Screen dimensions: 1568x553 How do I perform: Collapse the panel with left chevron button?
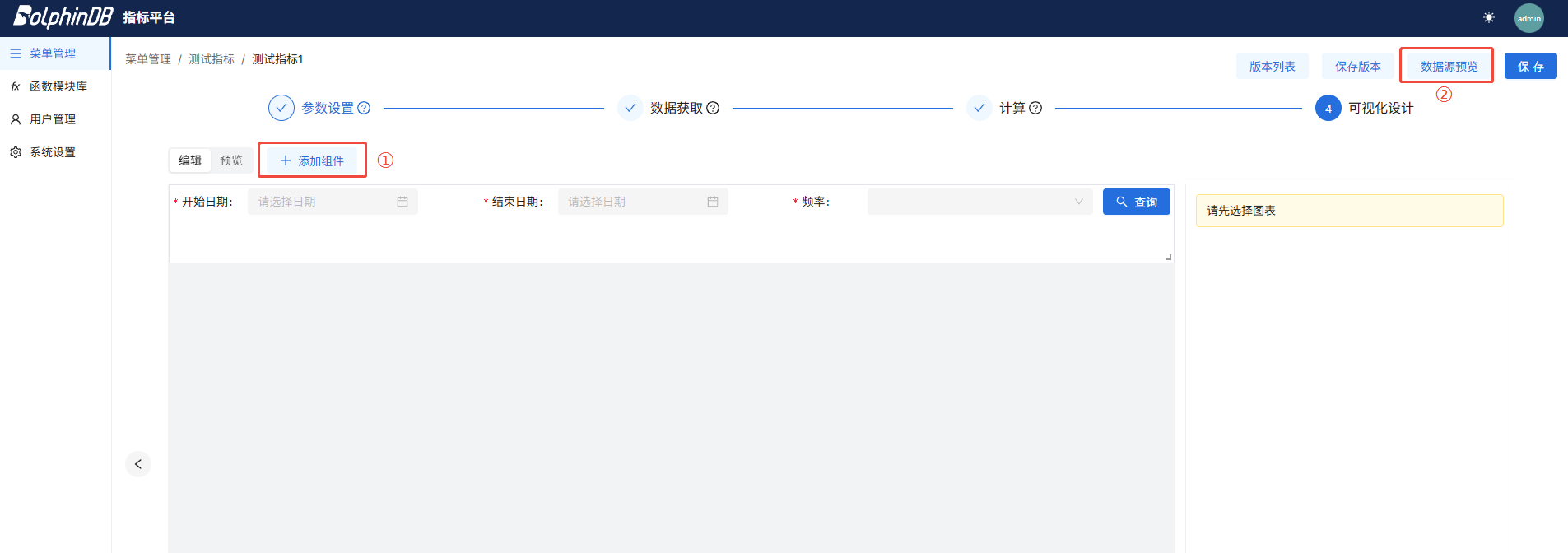pyautogui.click(x=138, y=464)
